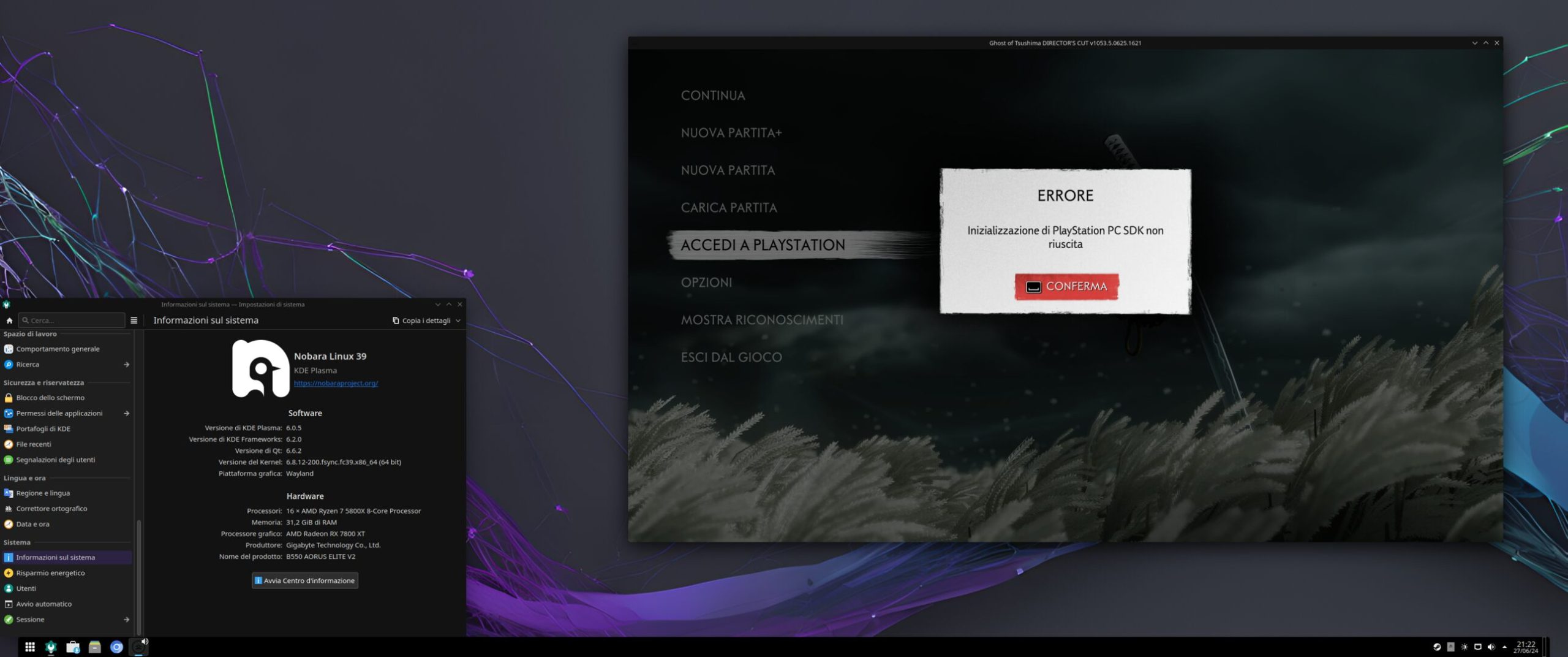1568x657 pixels.
Task: Click the Nobara Linux 39 heading text
Action: coord(330,357)
